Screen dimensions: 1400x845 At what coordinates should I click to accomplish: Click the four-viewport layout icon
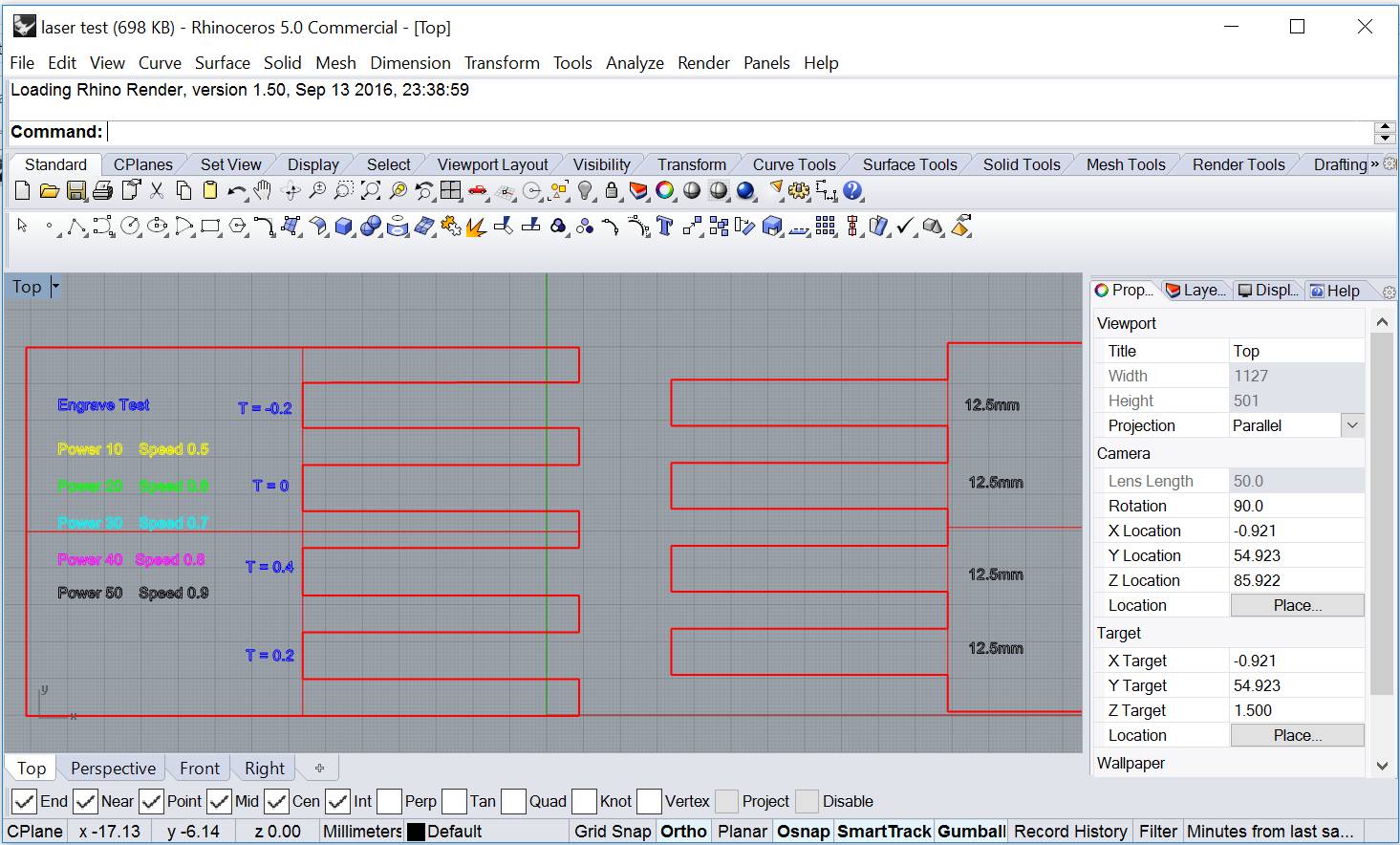coord(451,190)
